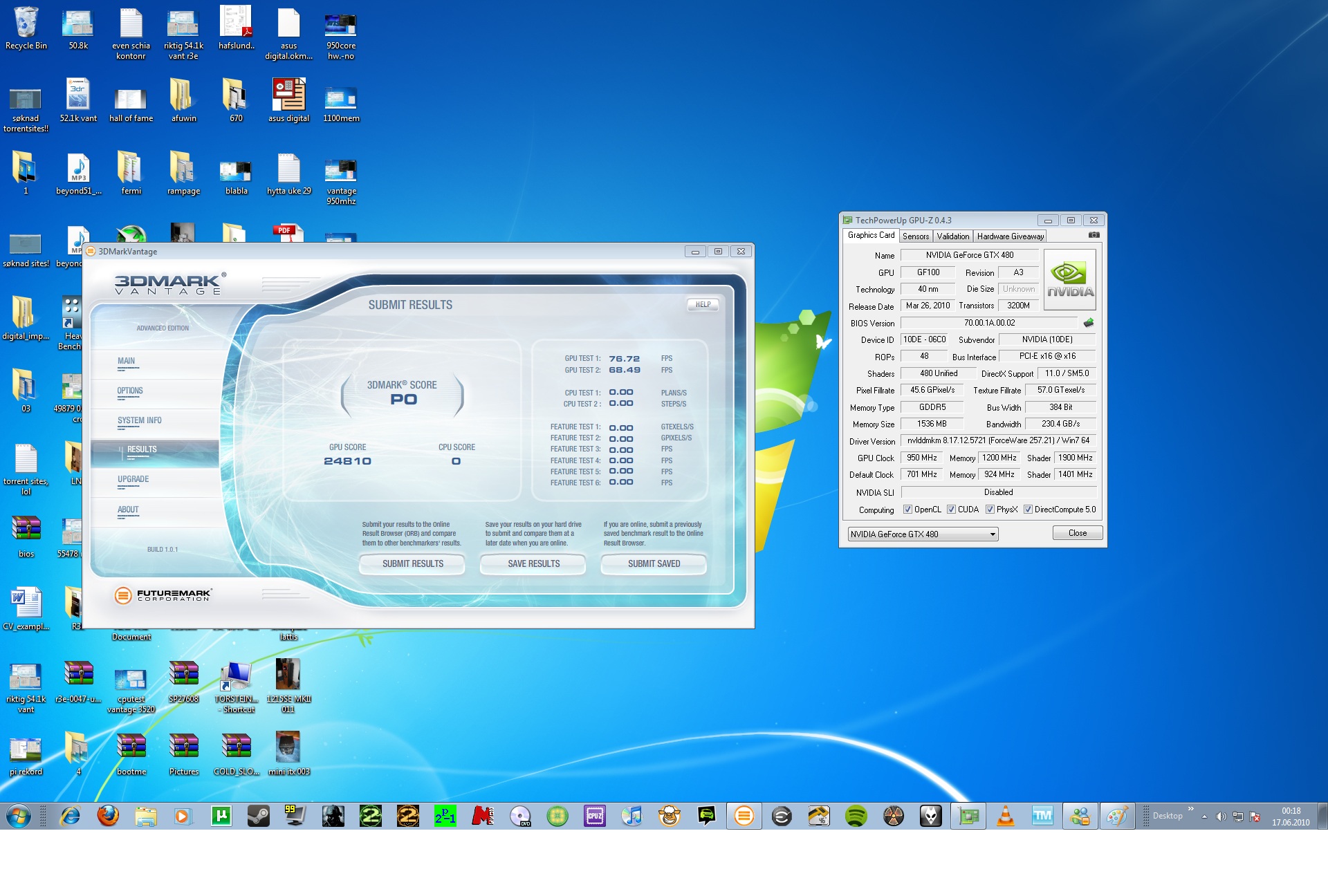Switch to GPU-Z taskbar button

point(968,816)
